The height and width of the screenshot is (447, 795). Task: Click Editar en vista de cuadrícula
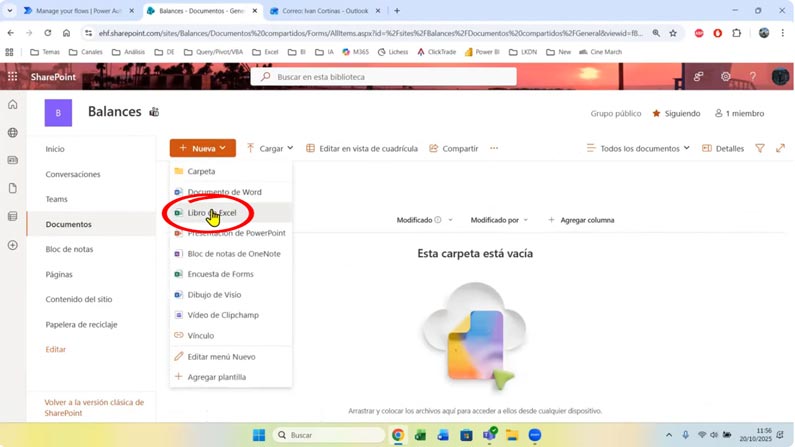click(x=362, y=148)
